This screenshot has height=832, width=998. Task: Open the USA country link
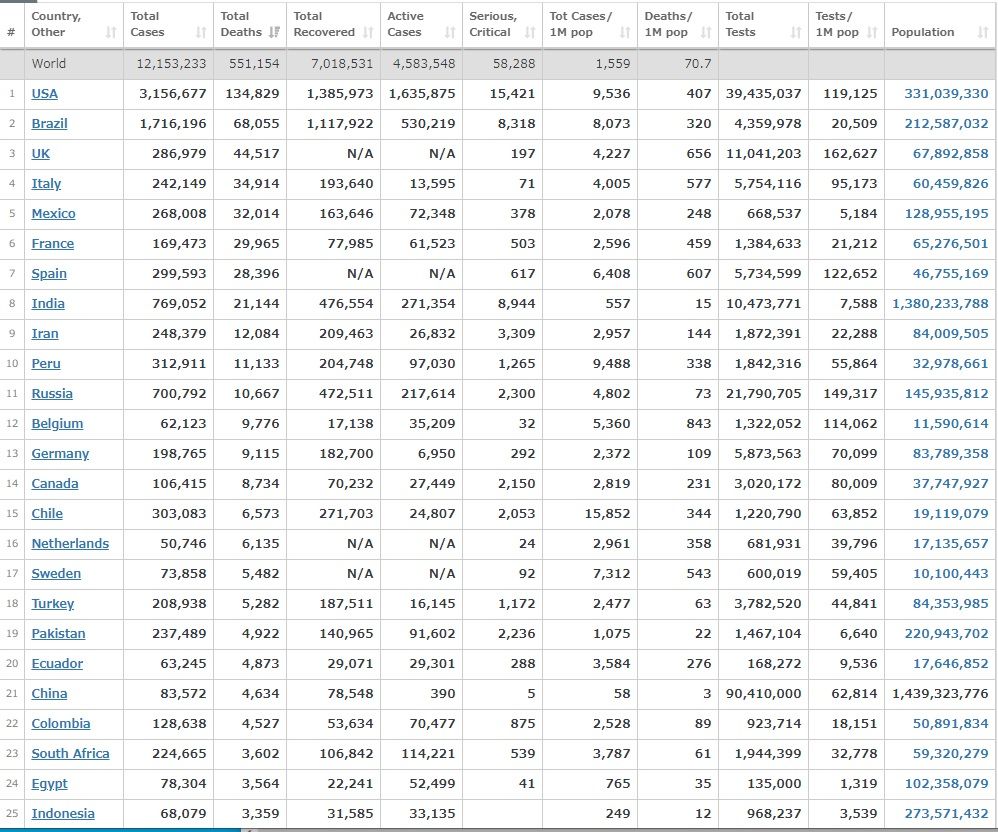[x=44, y=94]
